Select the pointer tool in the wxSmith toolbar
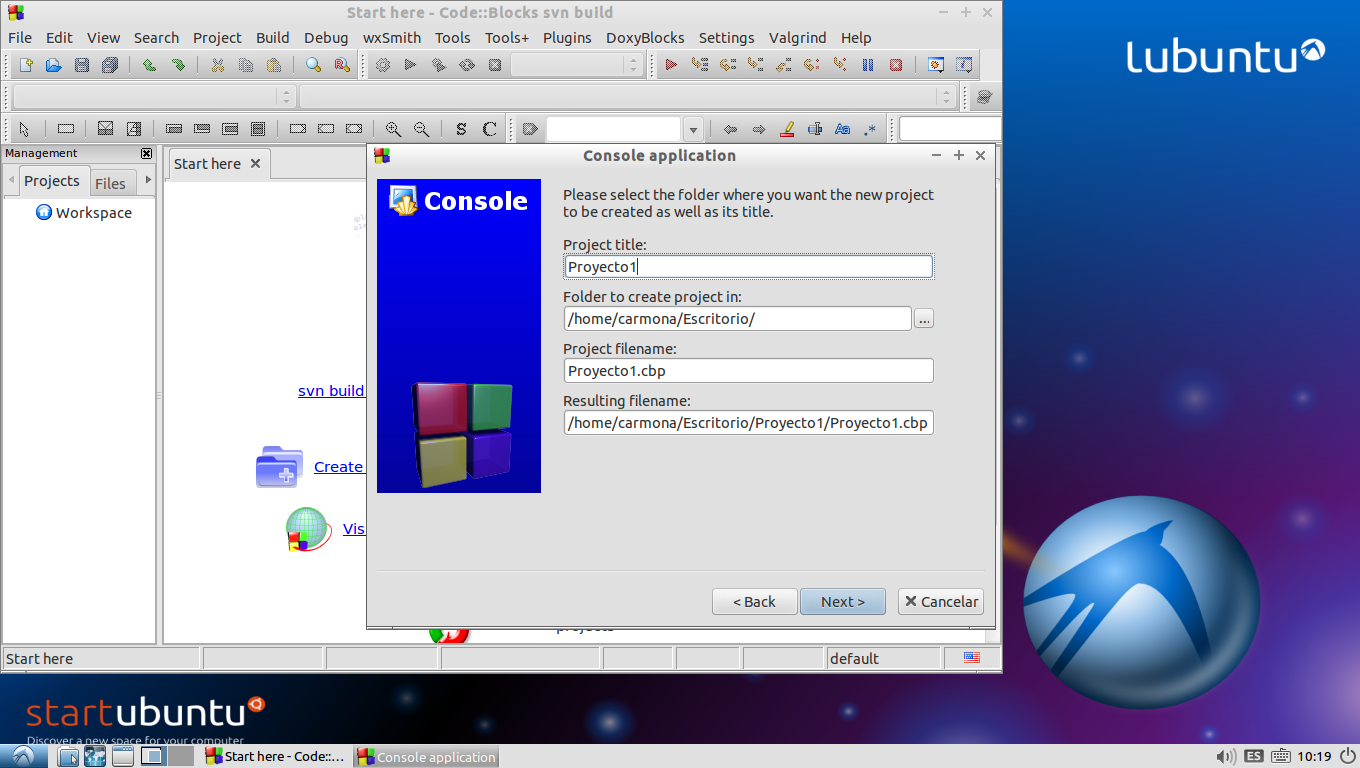Screen dimensions: 1360x768 24,129
